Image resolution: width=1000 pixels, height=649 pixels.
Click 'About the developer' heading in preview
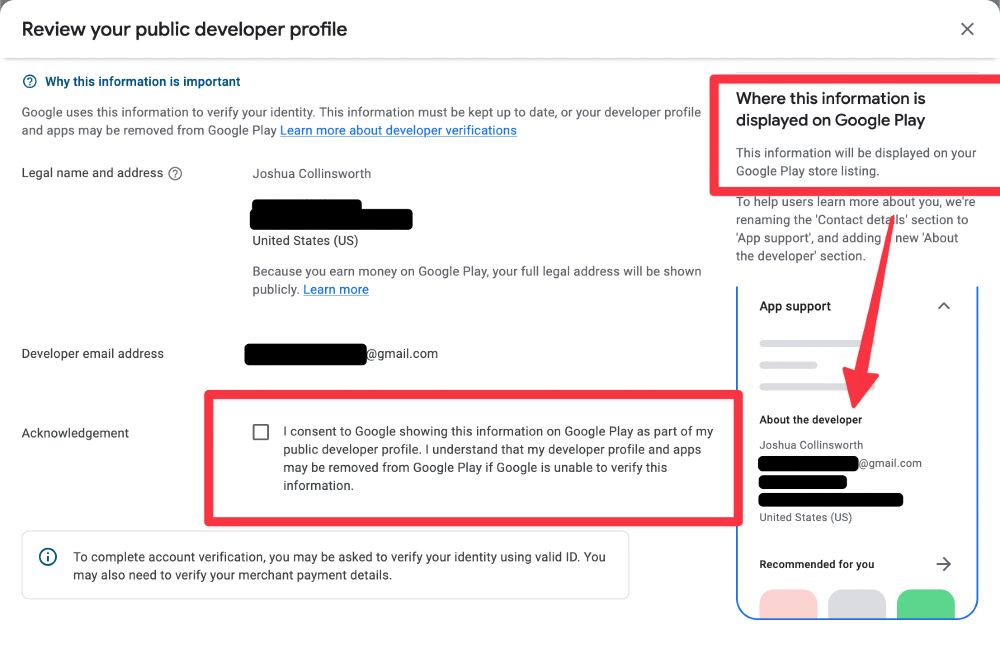(x=811, y=419)
